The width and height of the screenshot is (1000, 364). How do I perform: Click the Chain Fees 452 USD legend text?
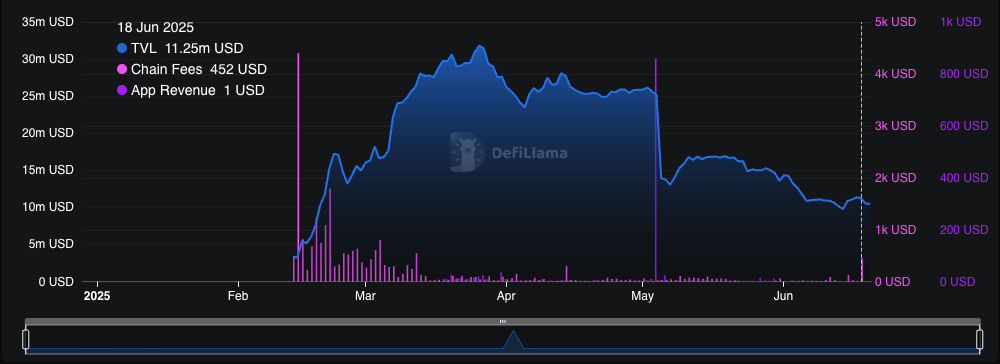click(x=199, y=69)
